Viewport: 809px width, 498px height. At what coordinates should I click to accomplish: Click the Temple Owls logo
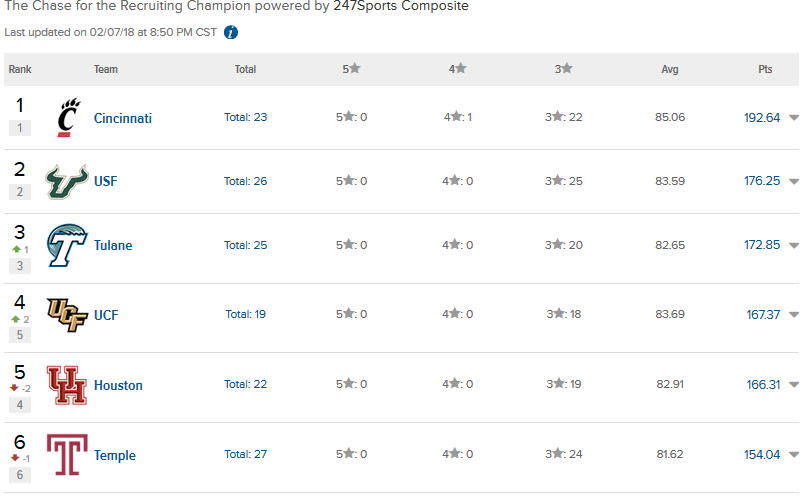pyautogui.click(x=67, y=455)
